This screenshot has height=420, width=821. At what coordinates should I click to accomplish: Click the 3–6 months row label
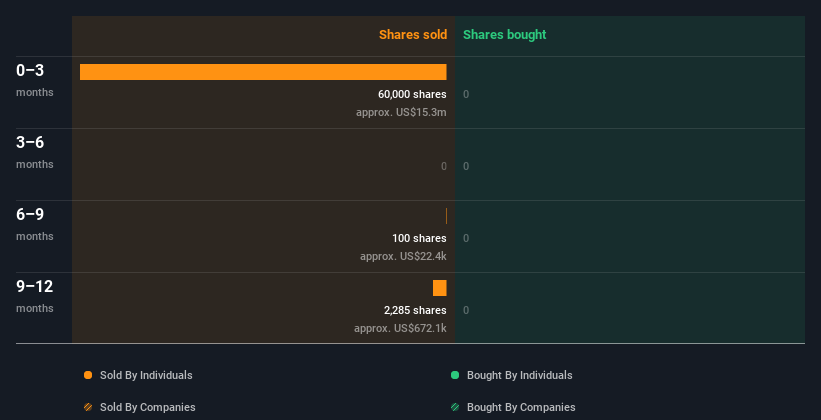tap(35, 152)
